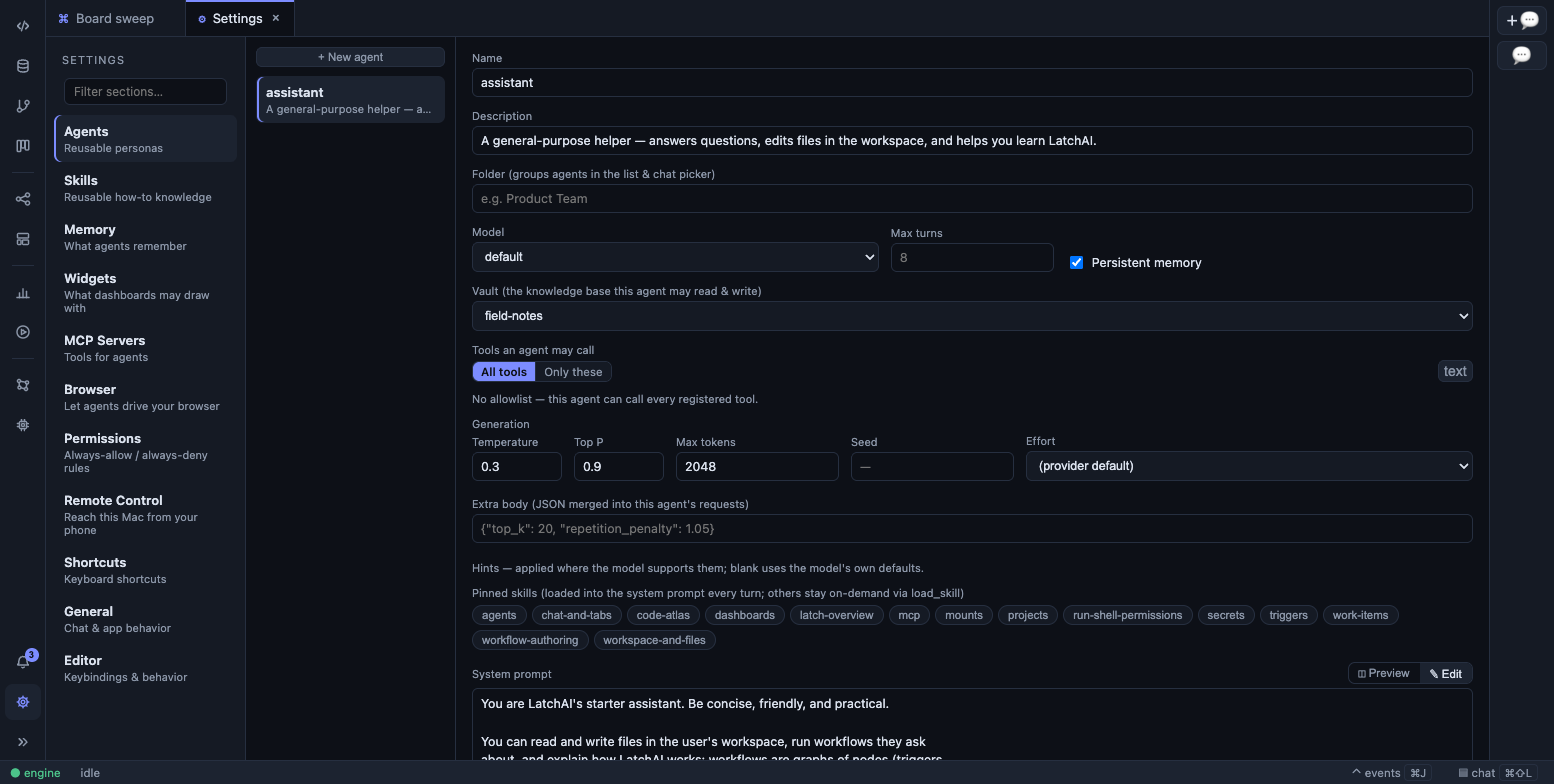Click the Folder input field
Viewport: 1554px width, 784px height.
click(x=972, y=198)
